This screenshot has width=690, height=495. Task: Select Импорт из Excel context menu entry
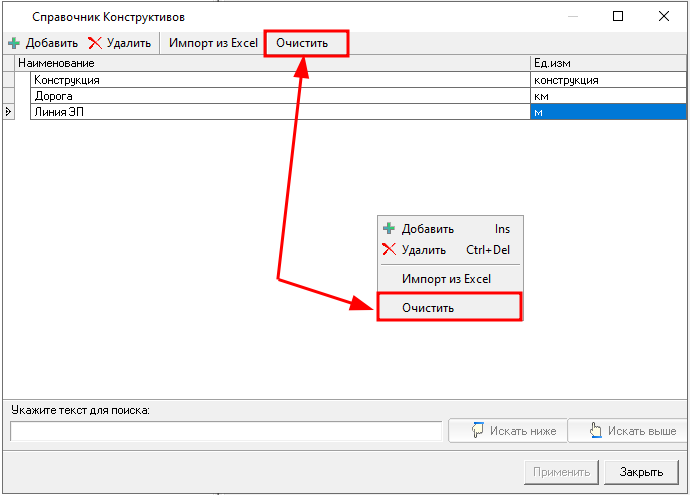click(x=446, y=279)
